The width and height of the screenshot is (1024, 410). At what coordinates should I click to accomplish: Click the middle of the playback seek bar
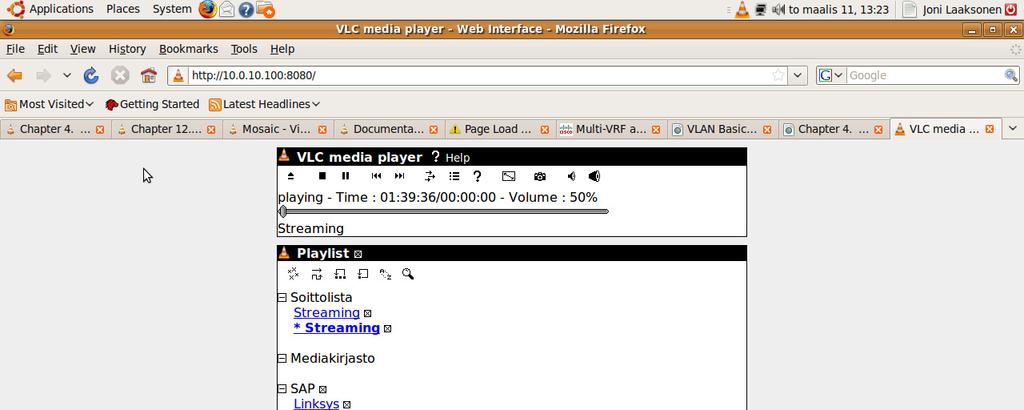tap(443, 212)
